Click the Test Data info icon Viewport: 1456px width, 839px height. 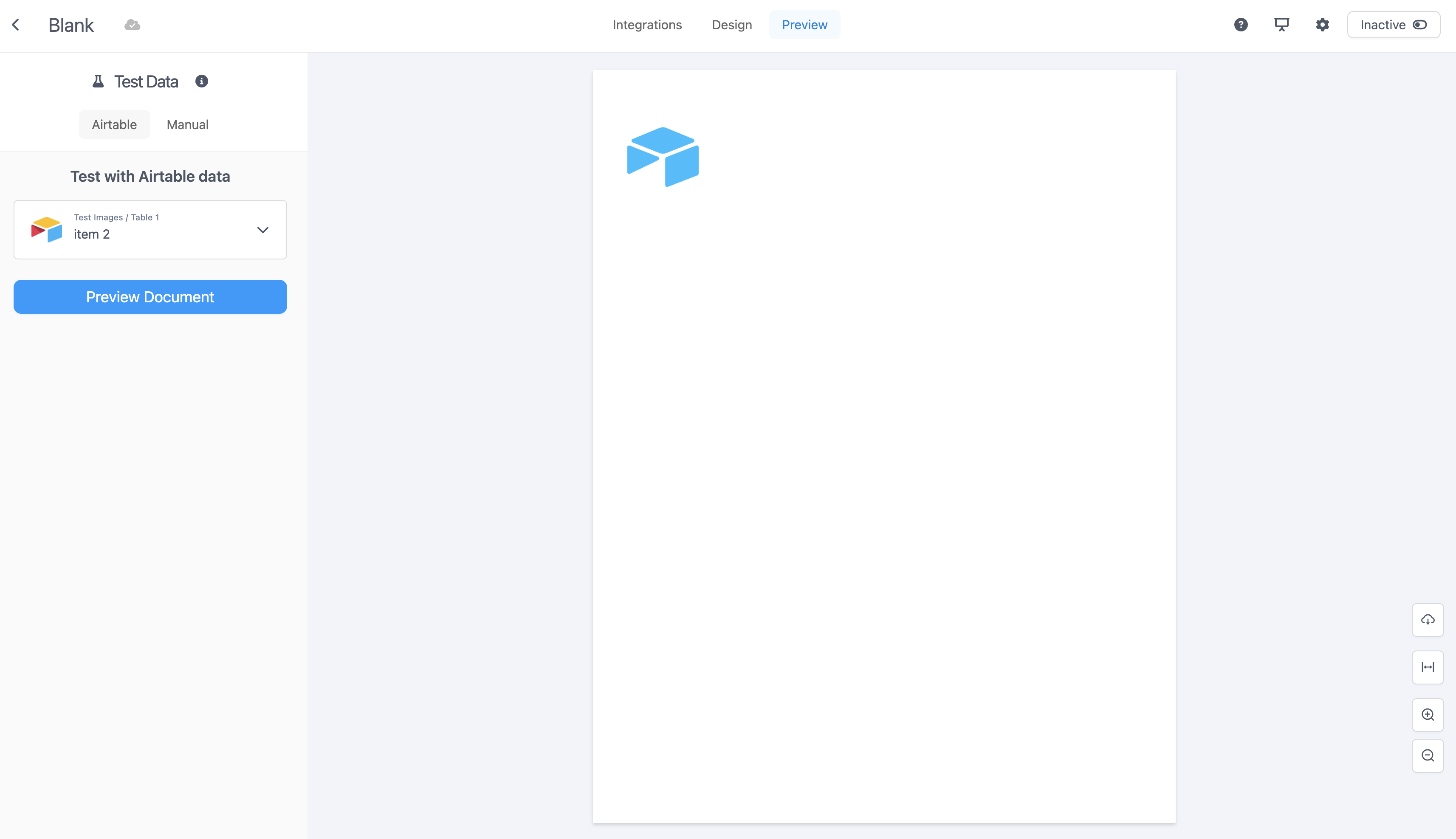(x=201, y=81)
